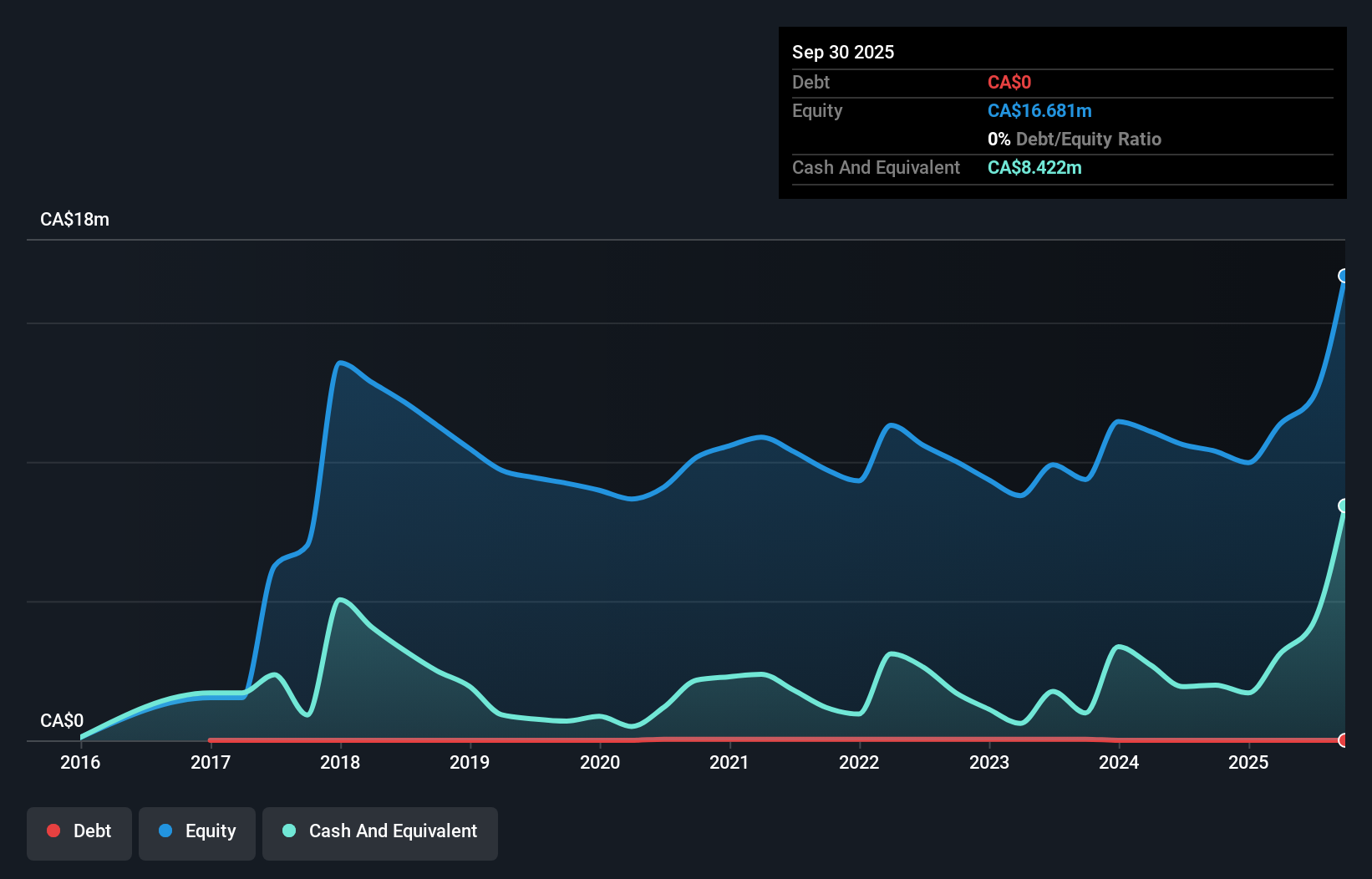Click the Cash peak near 2022
Viewport: 1372px width, 879px height.
pos(894,653)
